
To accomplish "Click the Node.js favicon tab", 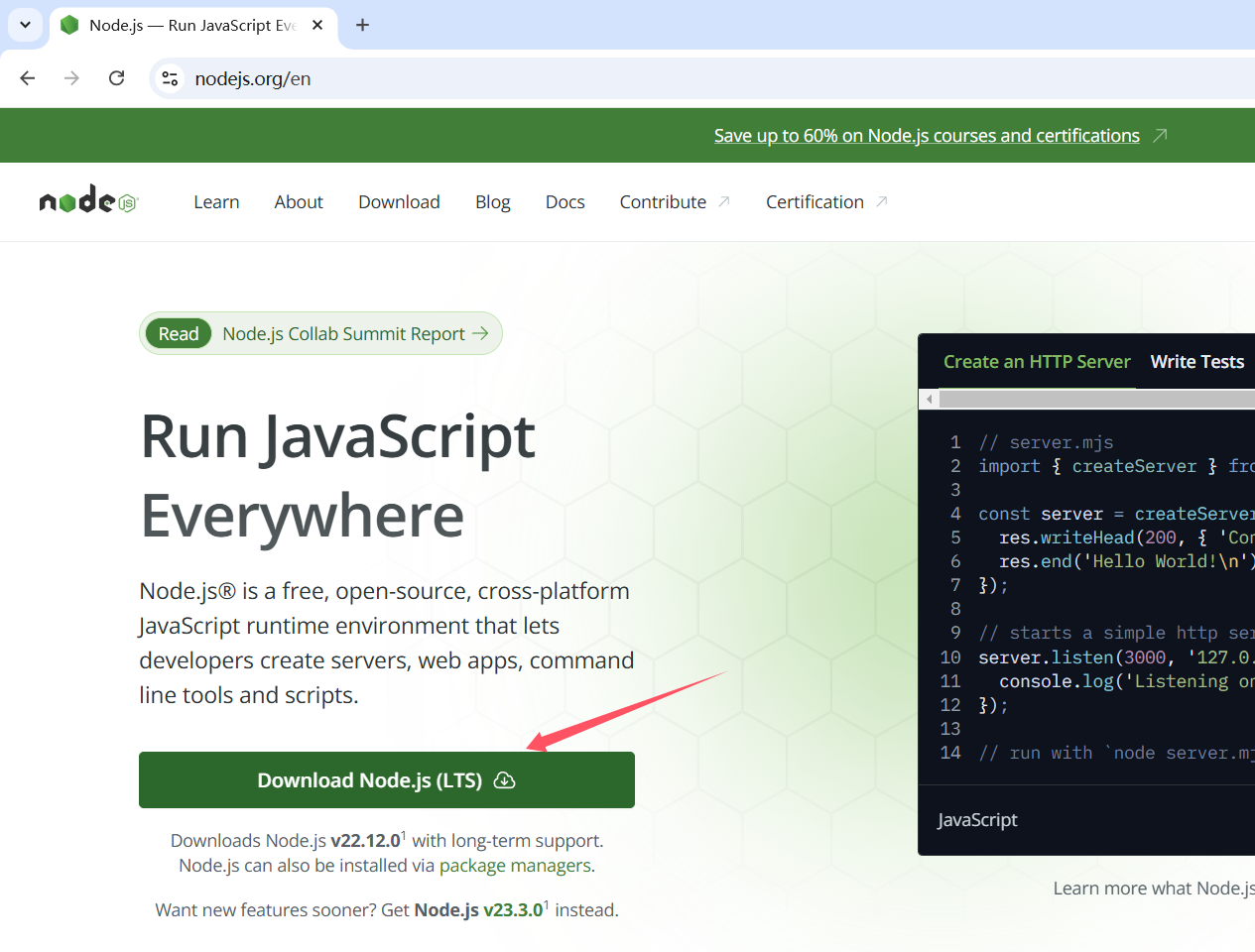I will coord(69,25).
